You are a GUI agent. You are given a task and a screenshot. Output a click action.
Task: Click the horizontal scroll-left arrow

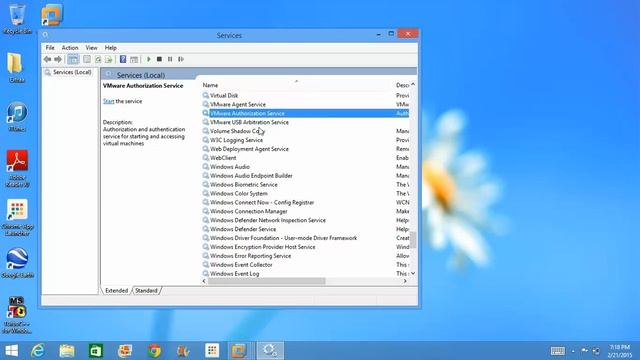tap(204, 281)
